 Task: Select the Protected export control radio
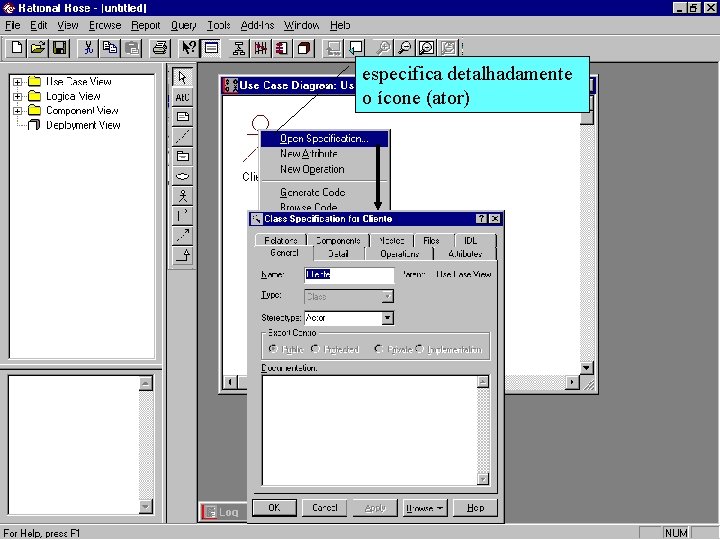315,349
